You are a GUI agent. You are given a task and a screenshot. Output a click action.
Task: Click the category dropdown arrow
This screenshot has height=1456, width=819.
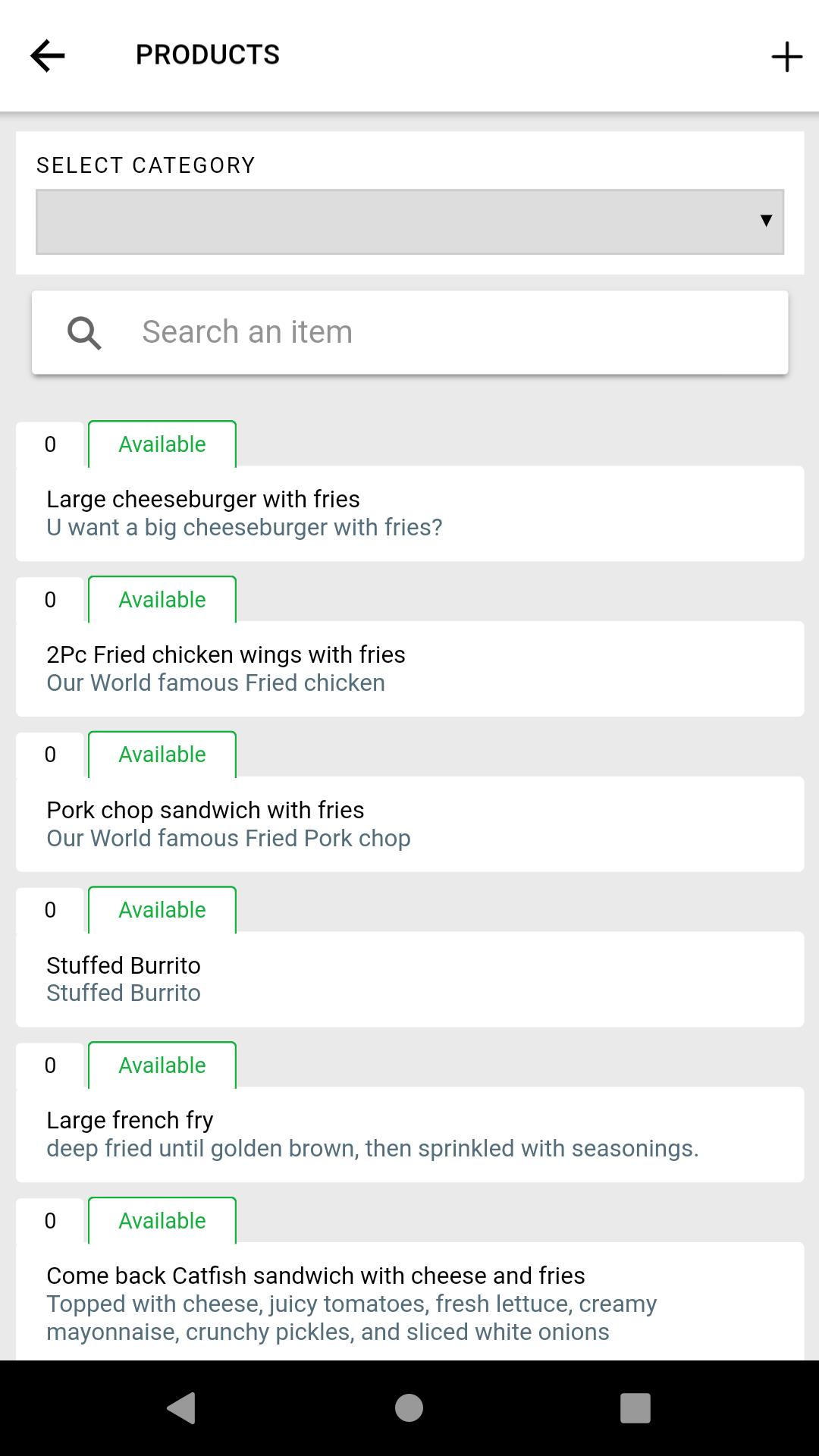[x=766, y=221]
